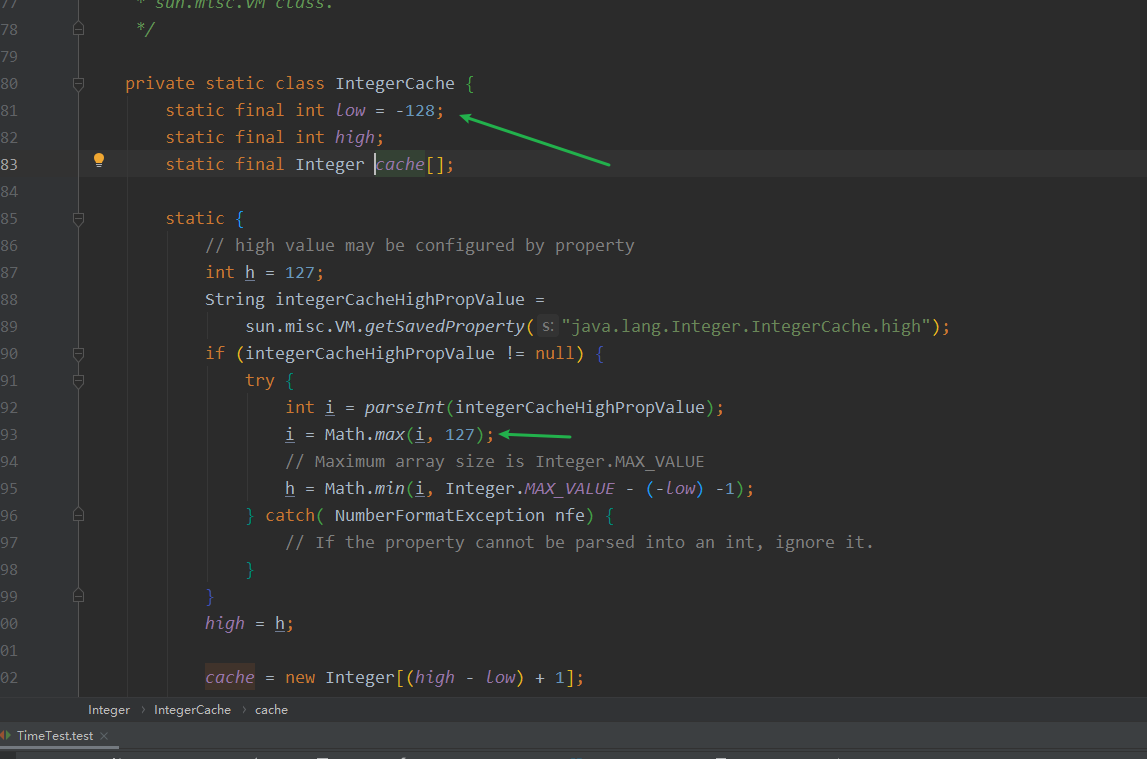The width and height of the screenshot is (1147, 759).
Task: Collapse the try block using the arrow at line 91
Action: coord(78,380)
